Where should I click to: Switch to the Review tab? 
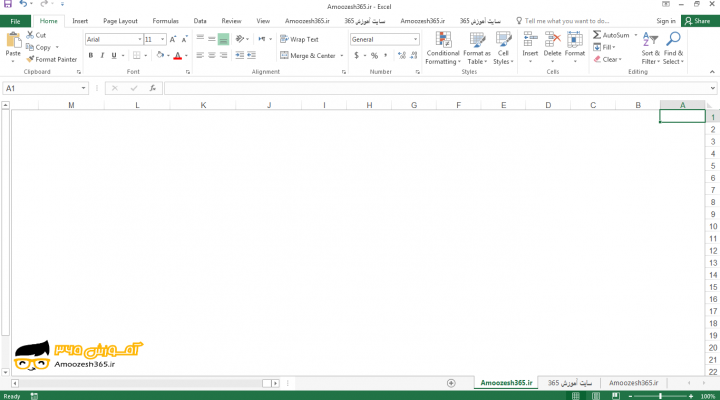pos(231,21)
